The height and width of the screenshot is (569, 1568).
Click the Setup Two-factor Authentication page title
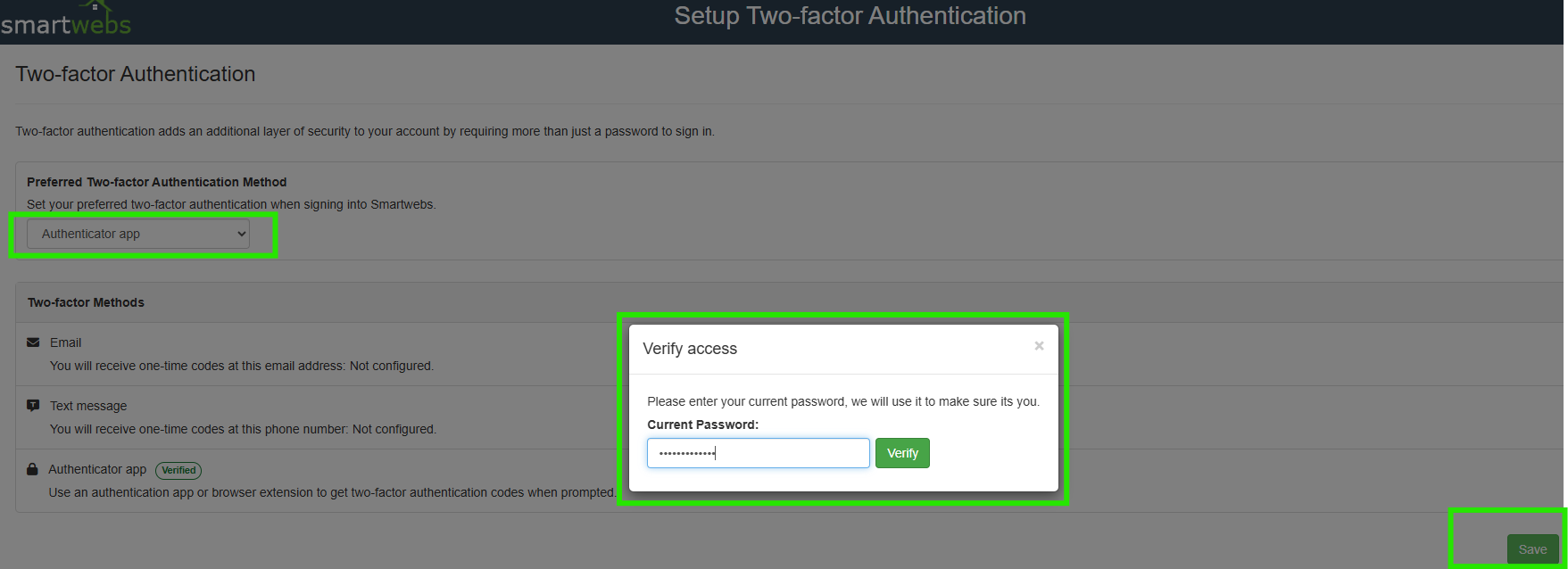(850, 16)
